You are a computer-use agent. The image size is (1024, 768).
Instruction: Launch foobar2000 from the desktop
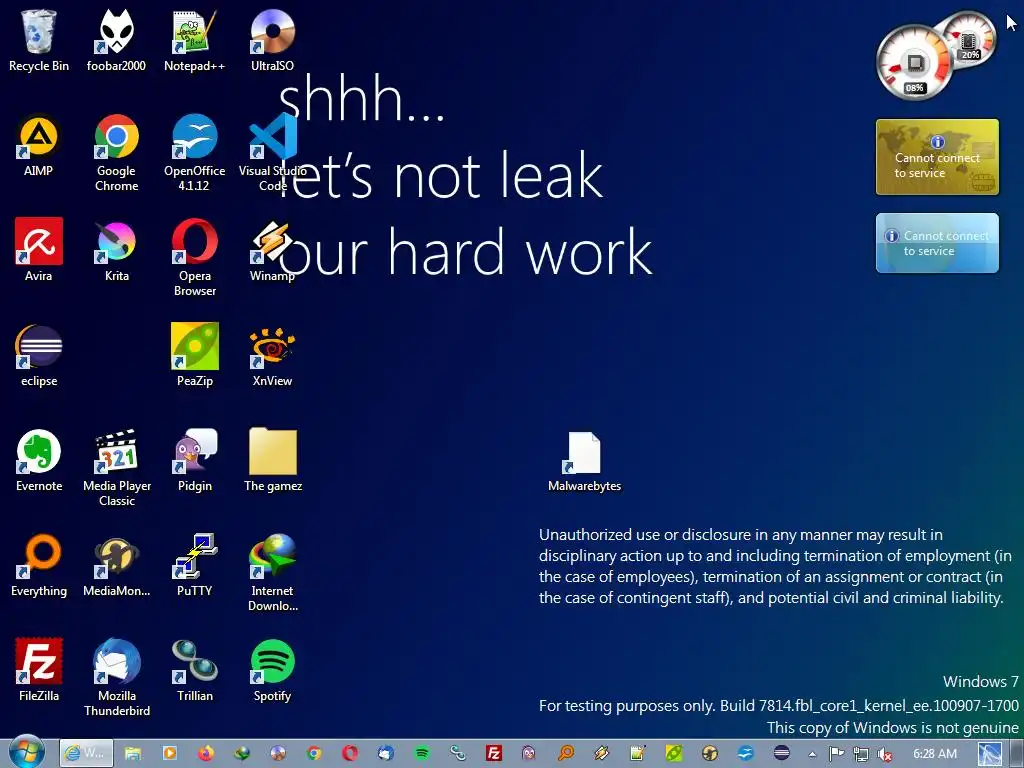(116, 40)
